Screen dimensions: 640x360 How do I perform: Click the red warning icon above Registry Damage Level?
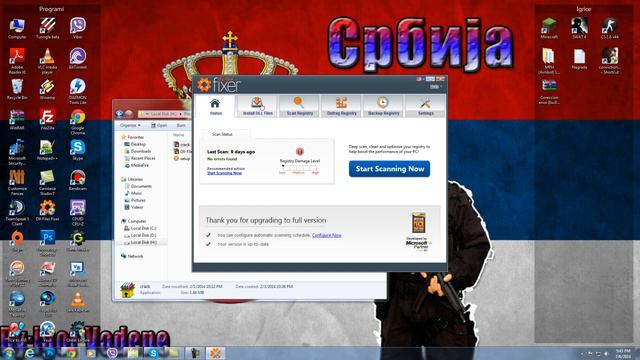coord(300,152)
